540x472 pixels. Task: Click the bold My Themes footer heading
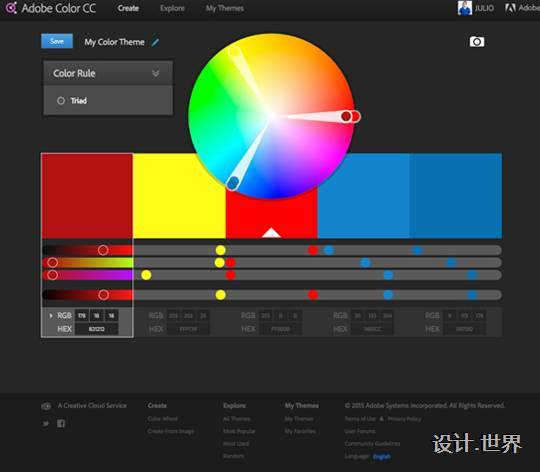click(x=301, y=406)
